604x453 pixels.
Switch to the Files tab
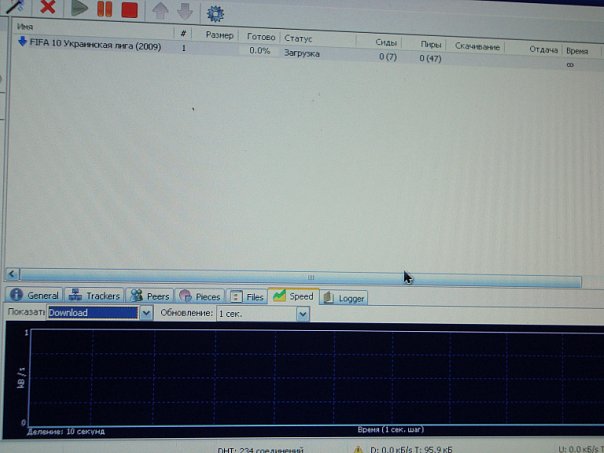[247, 297]
